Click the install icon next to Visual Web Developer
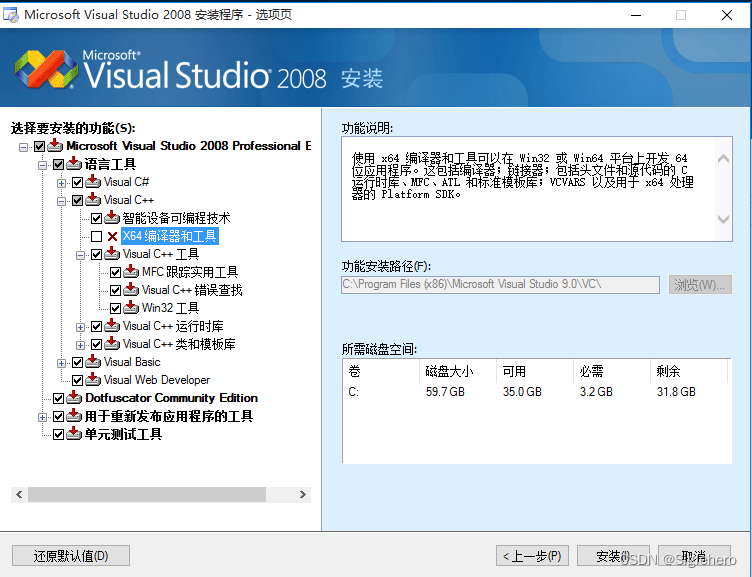Viewport: 752px width, 577px height. click(x=93, y=380)
